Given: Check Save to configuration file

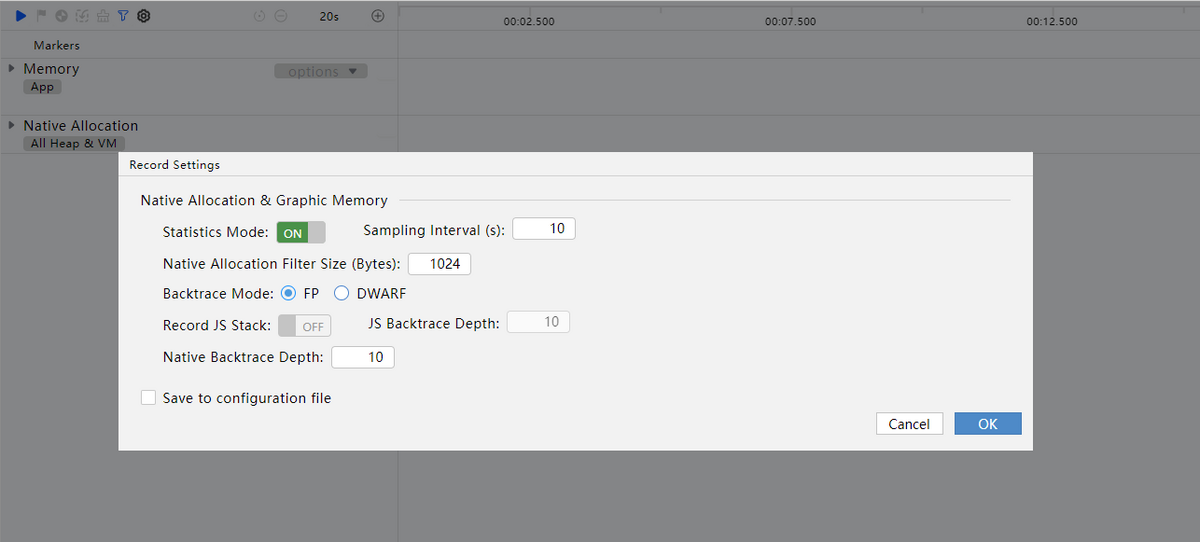Looking at the screenshot, I should [148, 398].
